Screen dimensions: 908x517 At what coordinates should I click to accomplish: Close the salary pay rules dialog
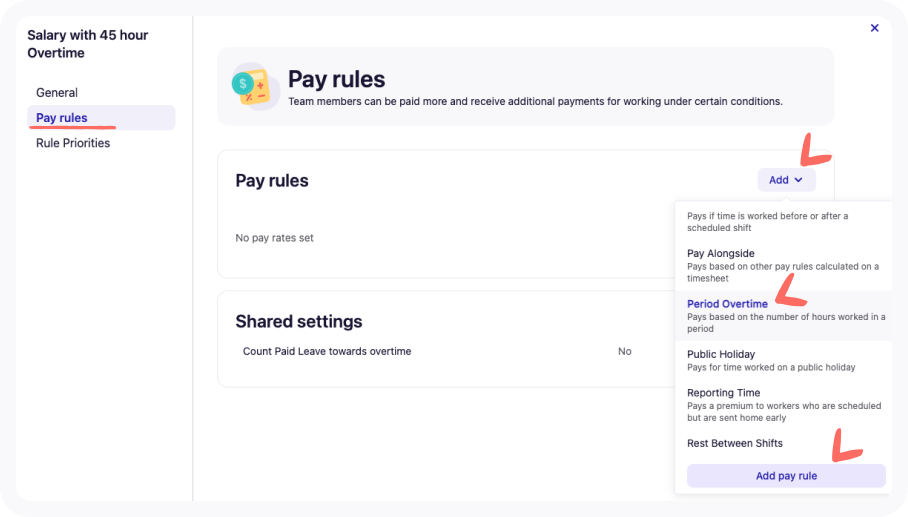pos(874,28)
